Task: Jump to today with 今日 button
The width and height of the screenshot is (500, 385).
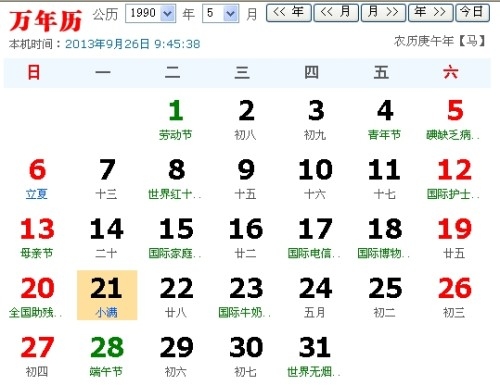Action: pos(472,13)
